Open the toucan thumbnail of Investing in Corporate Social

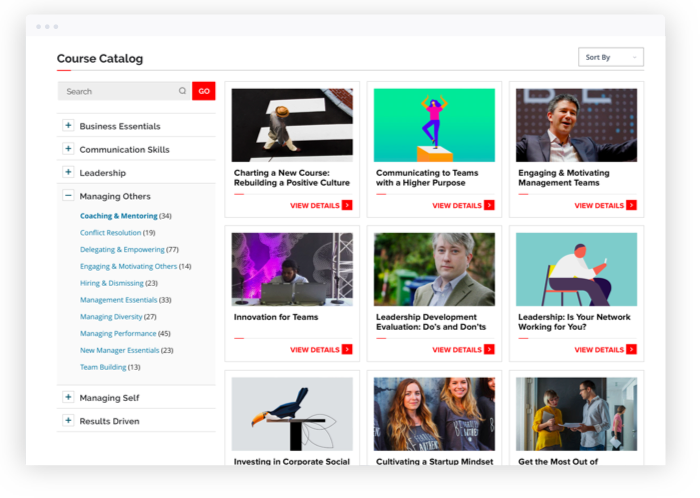[x=292, y=414]
